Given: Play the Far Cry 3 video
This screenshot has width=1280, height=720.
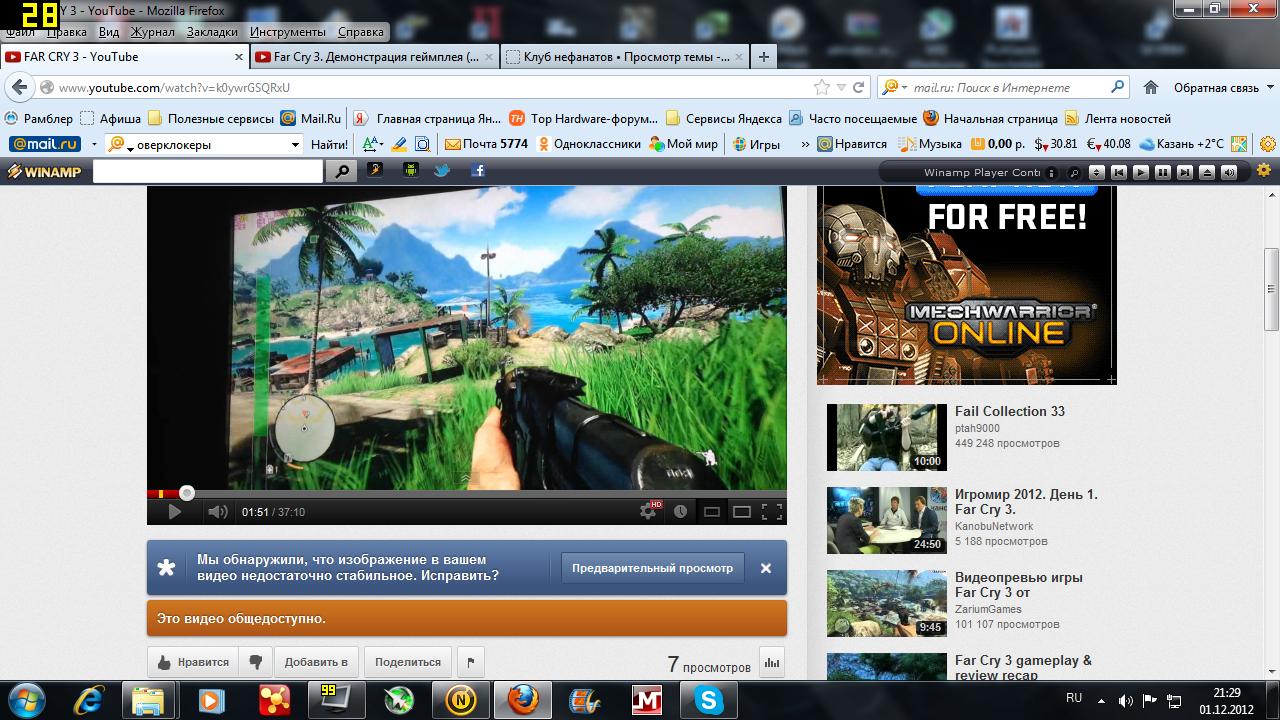Looking at the screenshot, I should point(174,512).
